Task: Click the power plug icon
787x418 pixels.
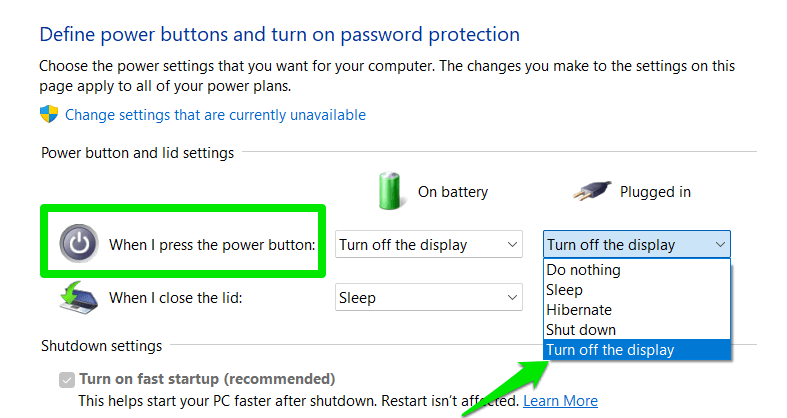Action: 590,191
